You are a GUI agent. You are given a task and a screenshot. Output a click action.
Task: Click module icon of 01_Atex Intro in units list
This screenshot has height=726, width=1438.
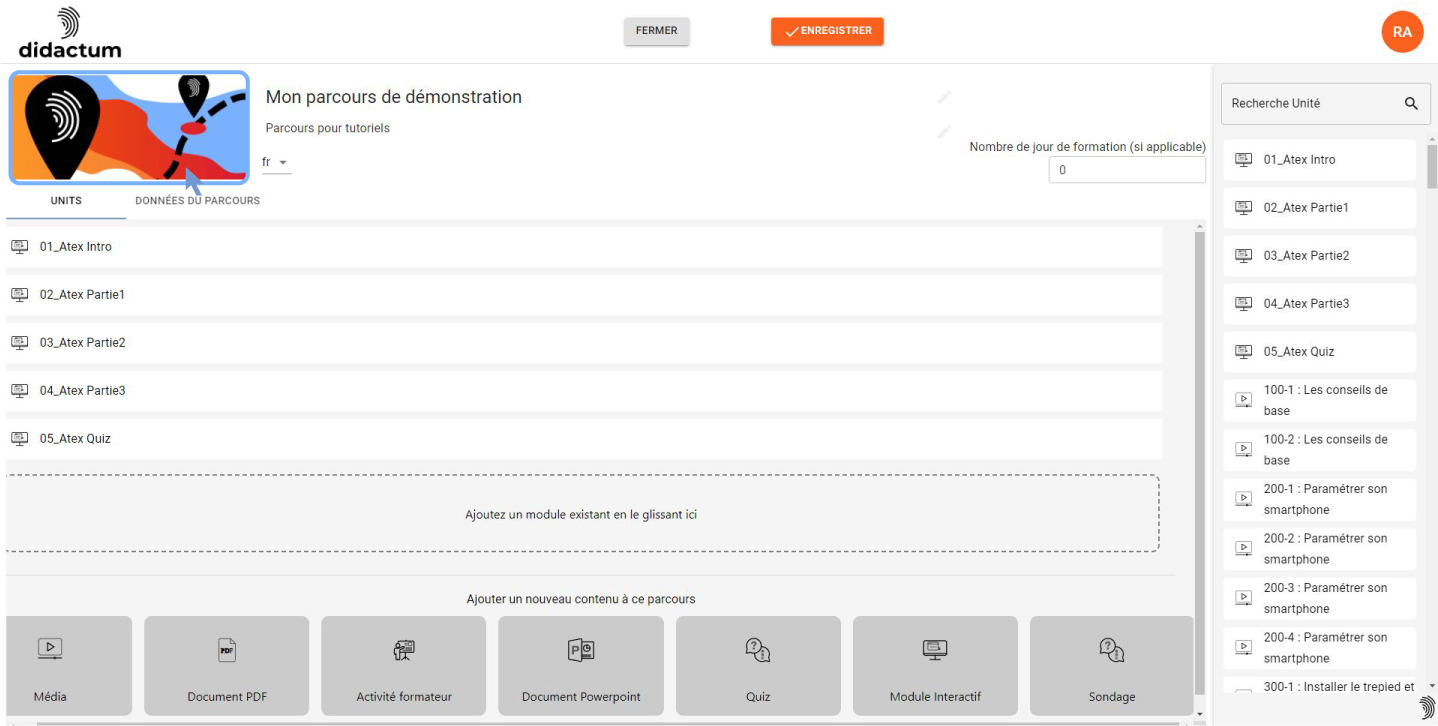pos(19,247)
